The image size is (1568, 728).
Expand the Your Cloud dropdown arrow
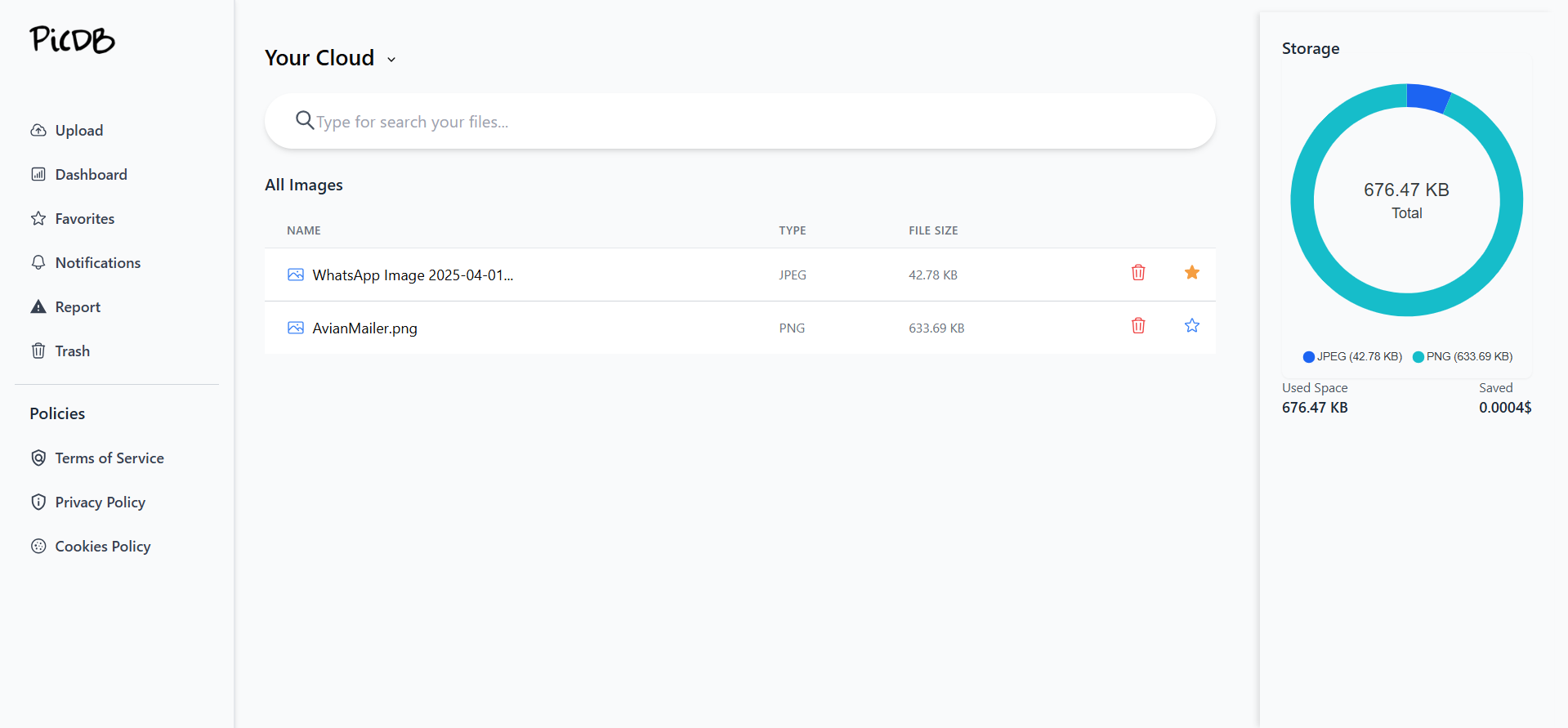tap(391, 60)
